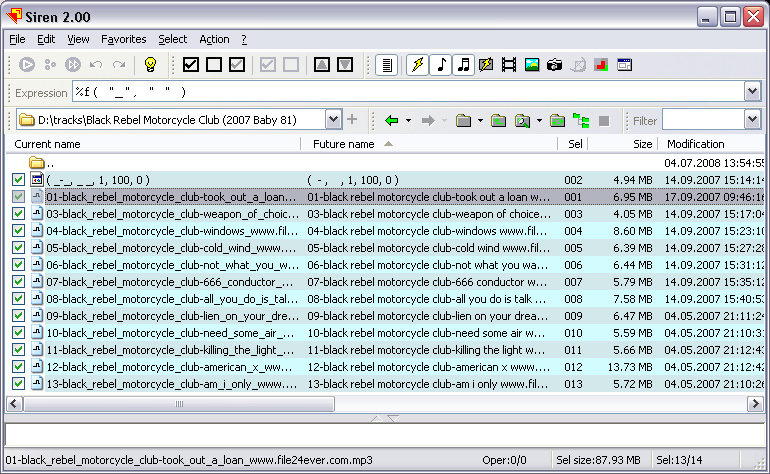
Task: Click the landscape picture icon
Action: click(532, 64)
